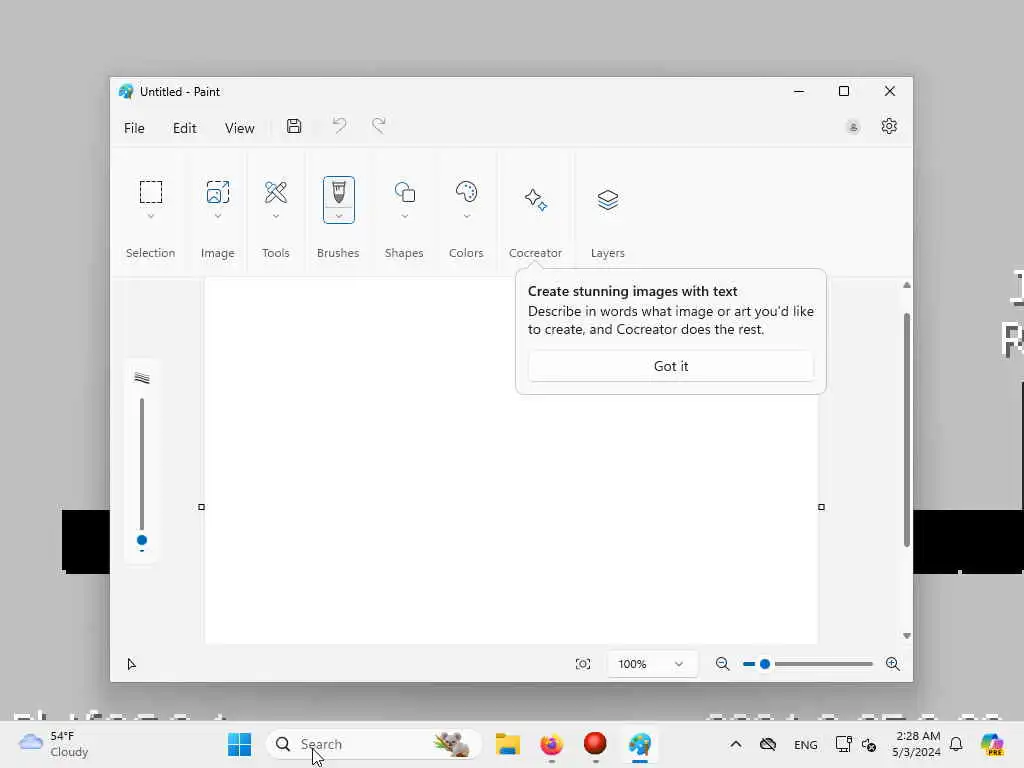Zoom in using the plus magnifier
The width and height of the screenshot is (1024, 768).
[893, 664]
